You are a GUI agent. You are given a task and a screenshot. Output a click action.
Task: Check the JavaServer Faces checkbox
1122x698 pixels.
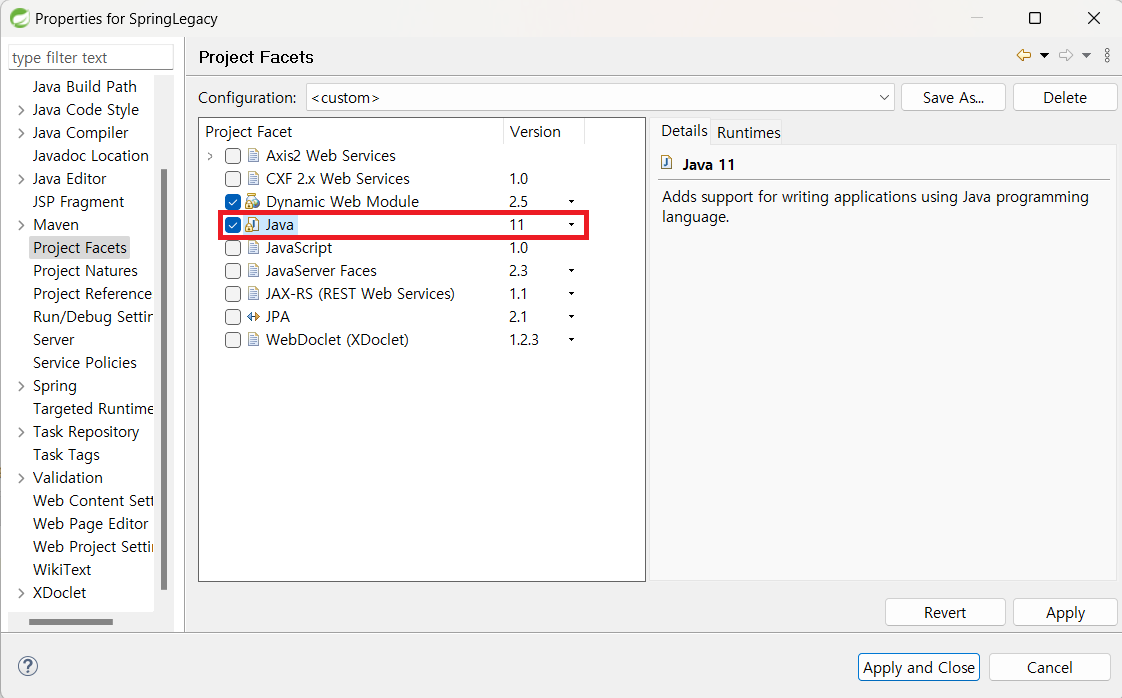pos(233,271)
